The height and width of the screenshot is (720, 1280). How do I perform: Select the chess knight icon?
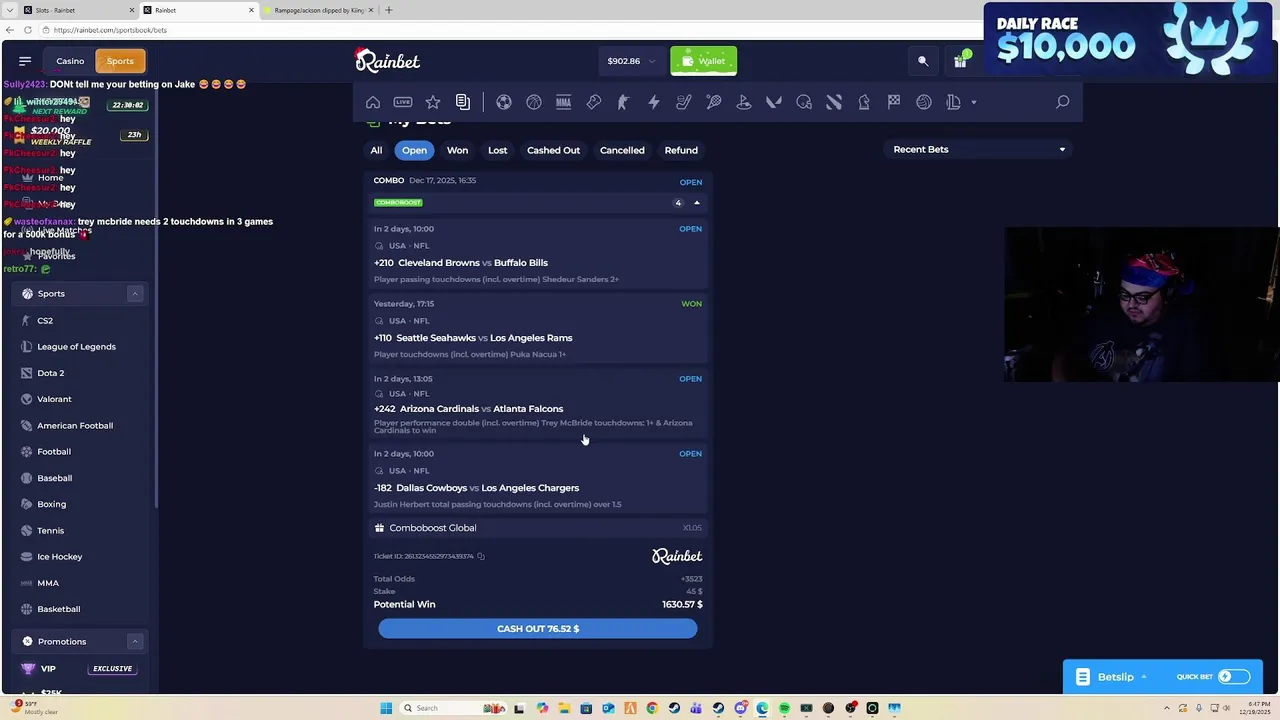point(864,102)
